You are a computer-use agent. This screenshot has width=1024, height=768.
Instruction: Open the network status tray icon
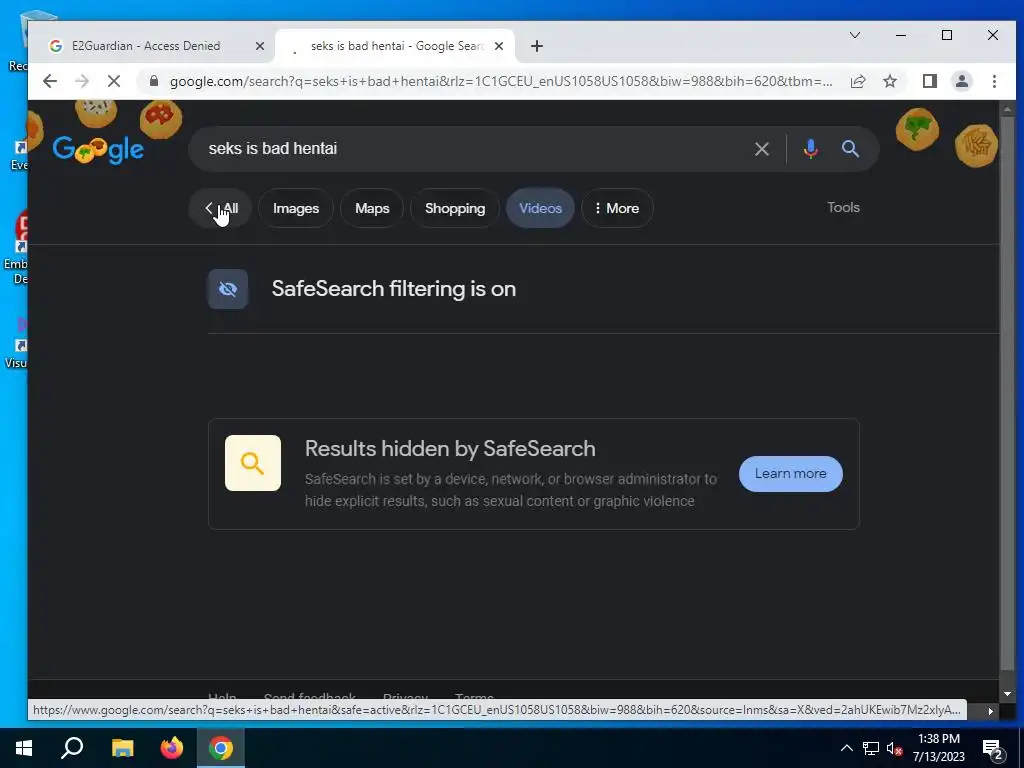(871, 748)
